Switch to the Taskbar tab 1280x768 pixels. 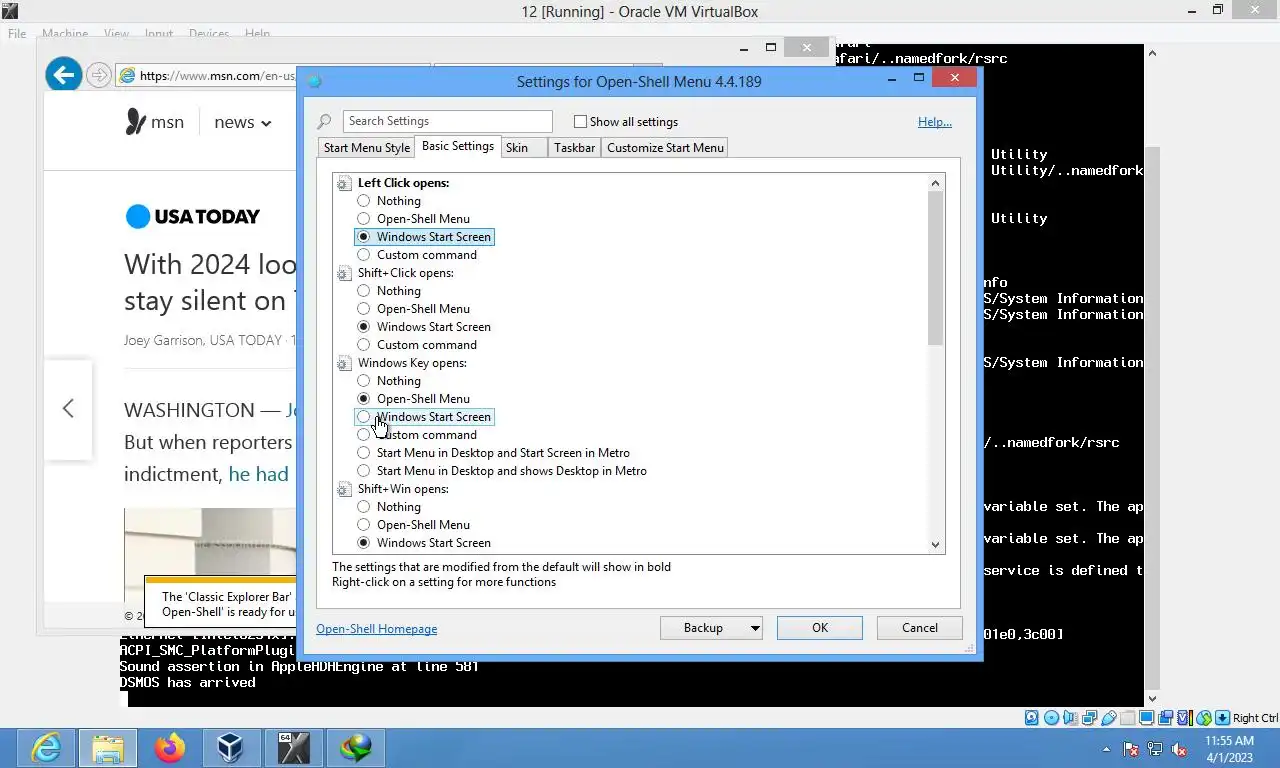(575, 148)
